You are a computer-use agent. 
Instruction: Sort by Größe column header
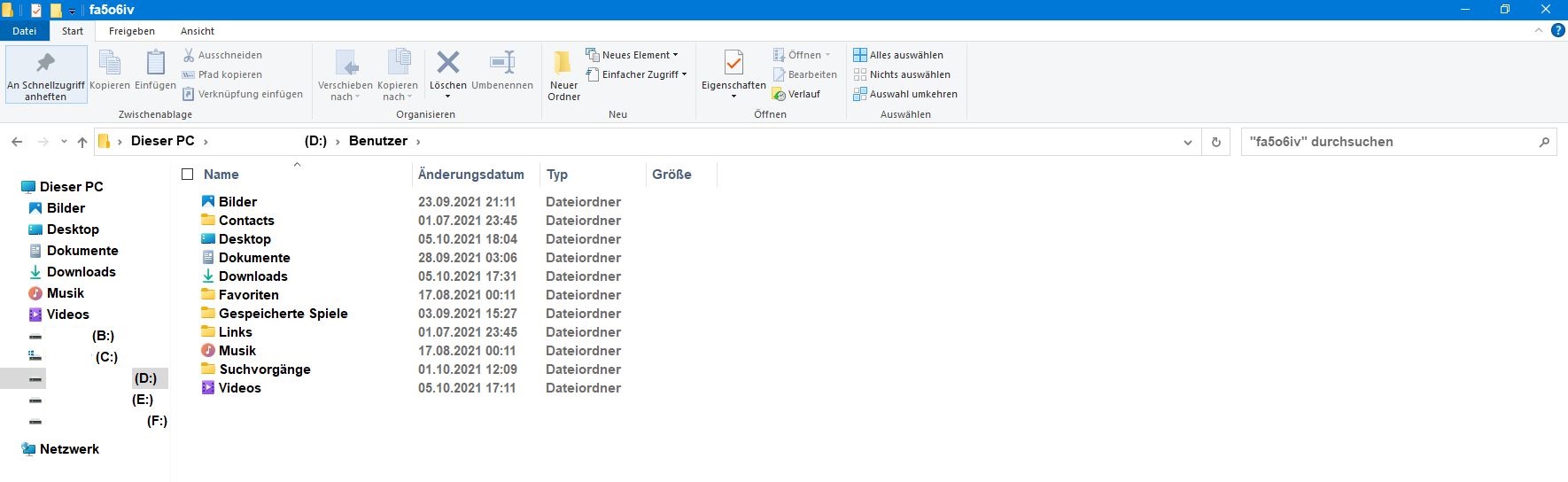[671, 175]
